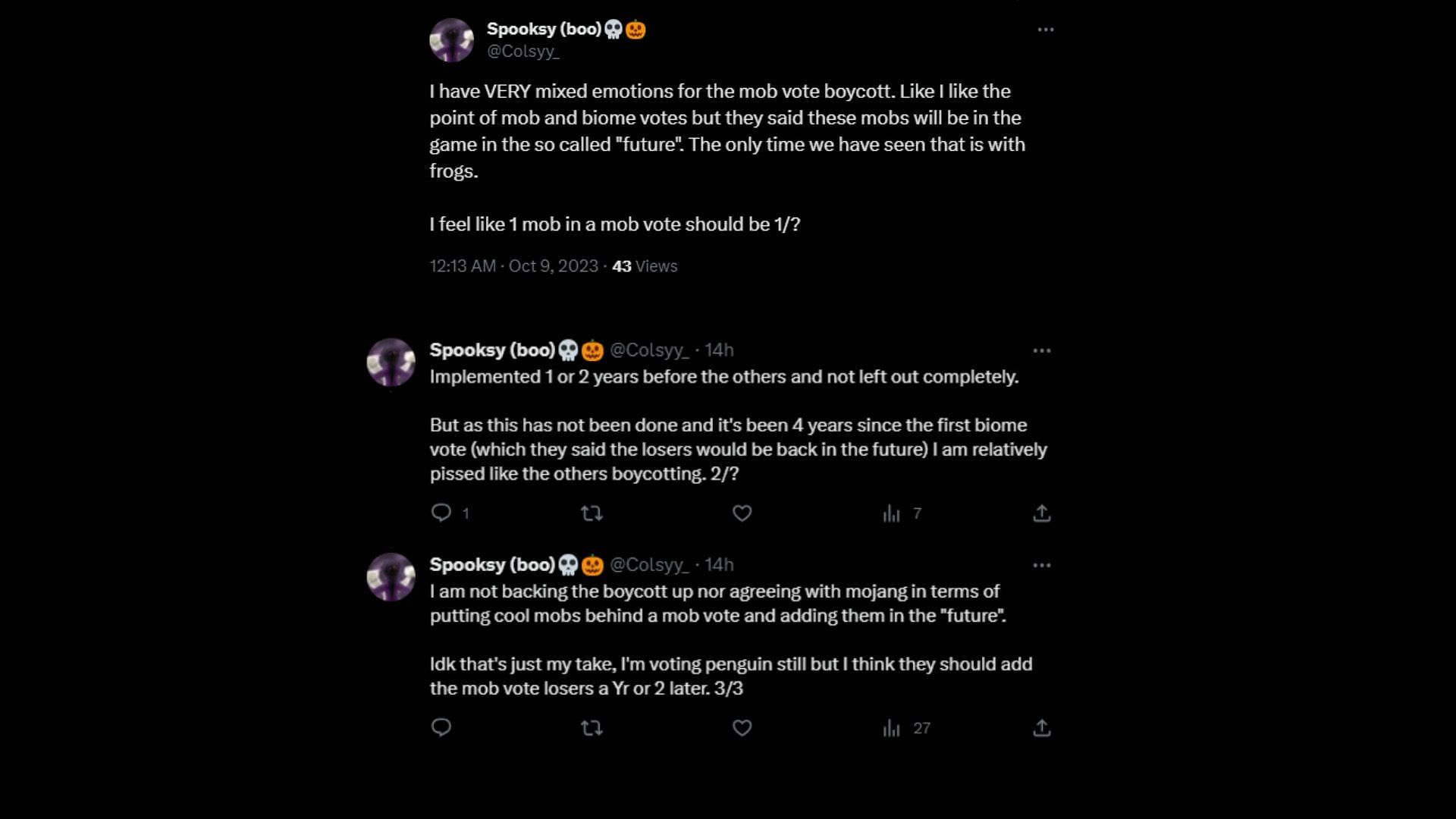Share the 3/3 tweet

coord(1041,728)
